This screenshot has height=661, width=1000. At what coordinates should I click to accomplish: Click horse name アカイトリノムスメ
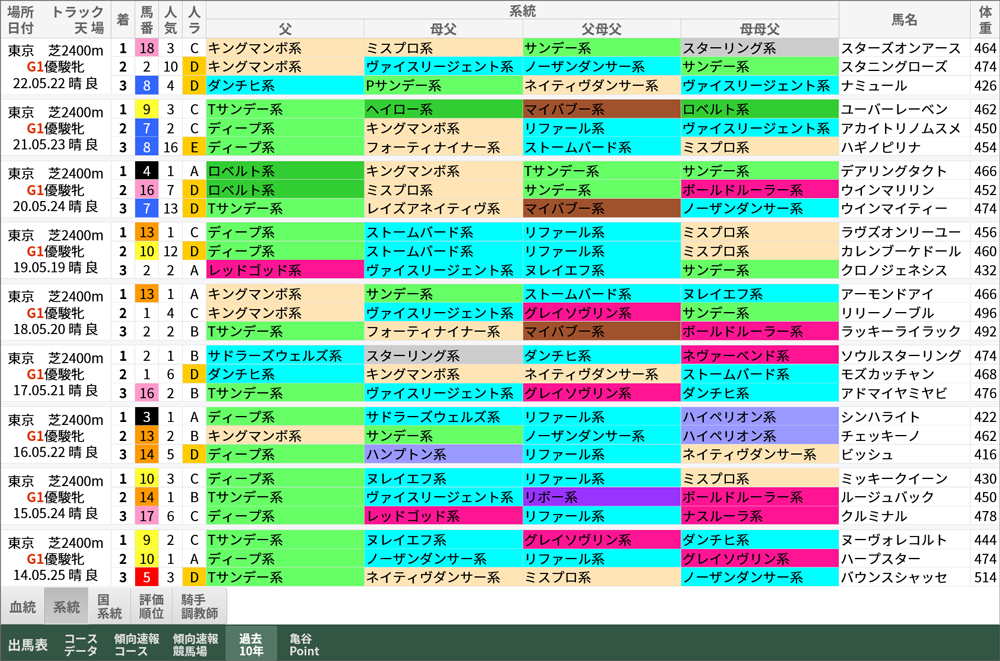tap(901, 128)
